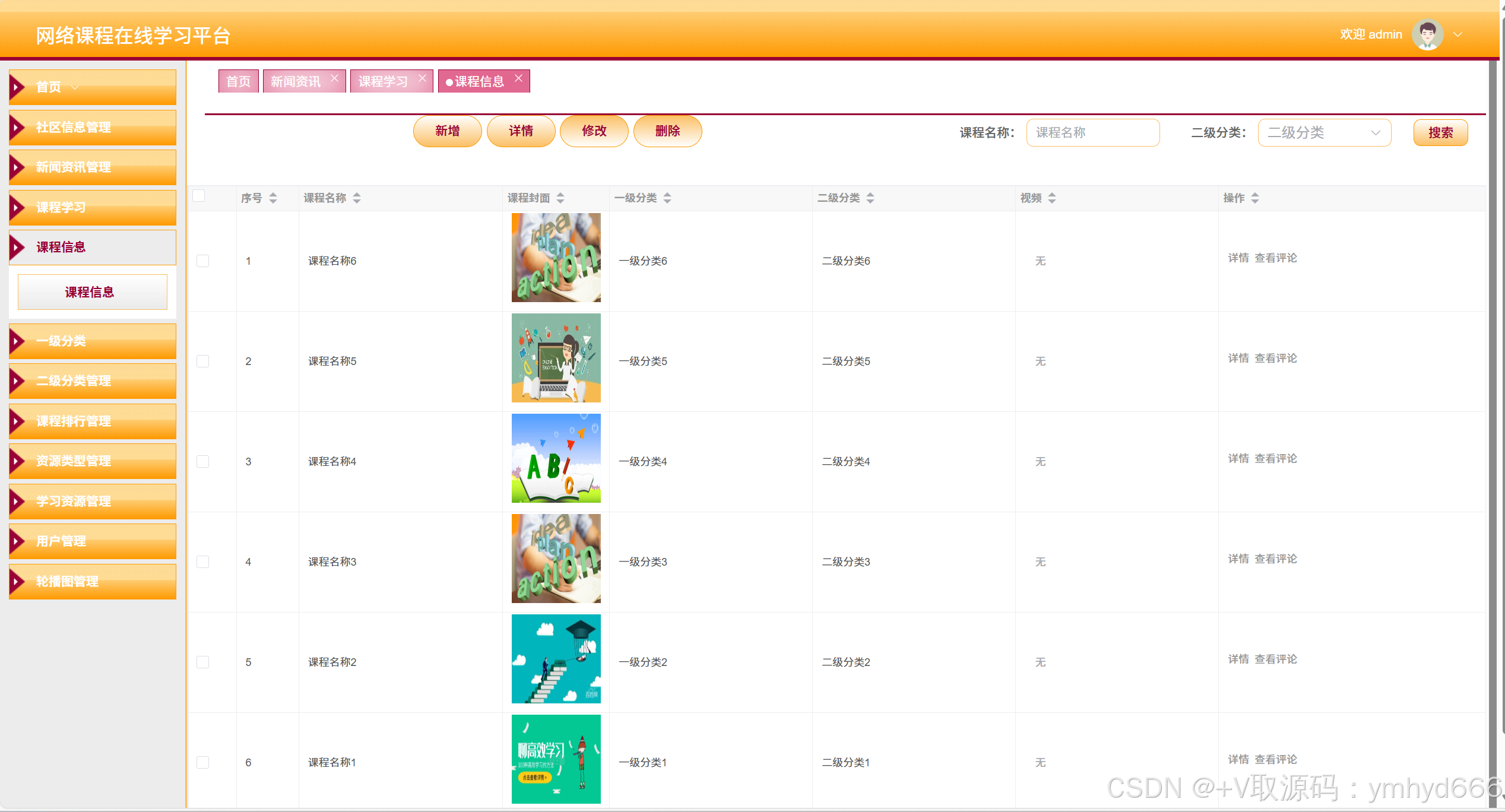Click the 课程名称 search input field

(1092, 132)
